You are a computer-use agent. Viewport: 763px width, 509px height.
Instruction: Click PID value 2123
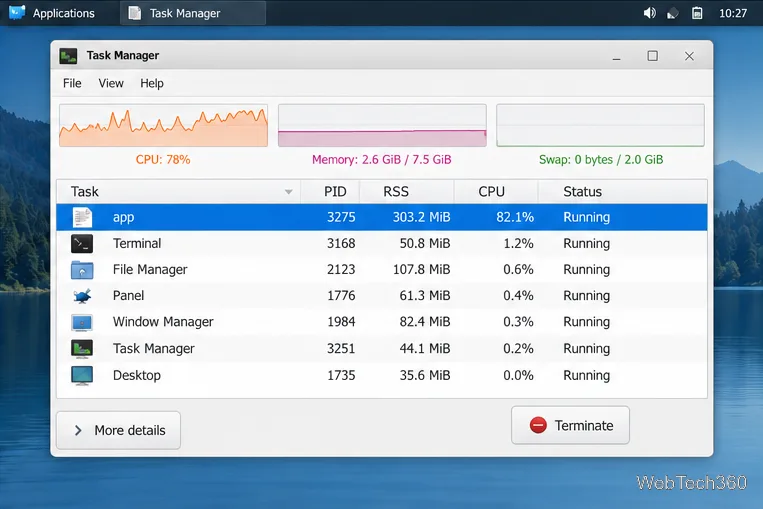coord(341,270)
